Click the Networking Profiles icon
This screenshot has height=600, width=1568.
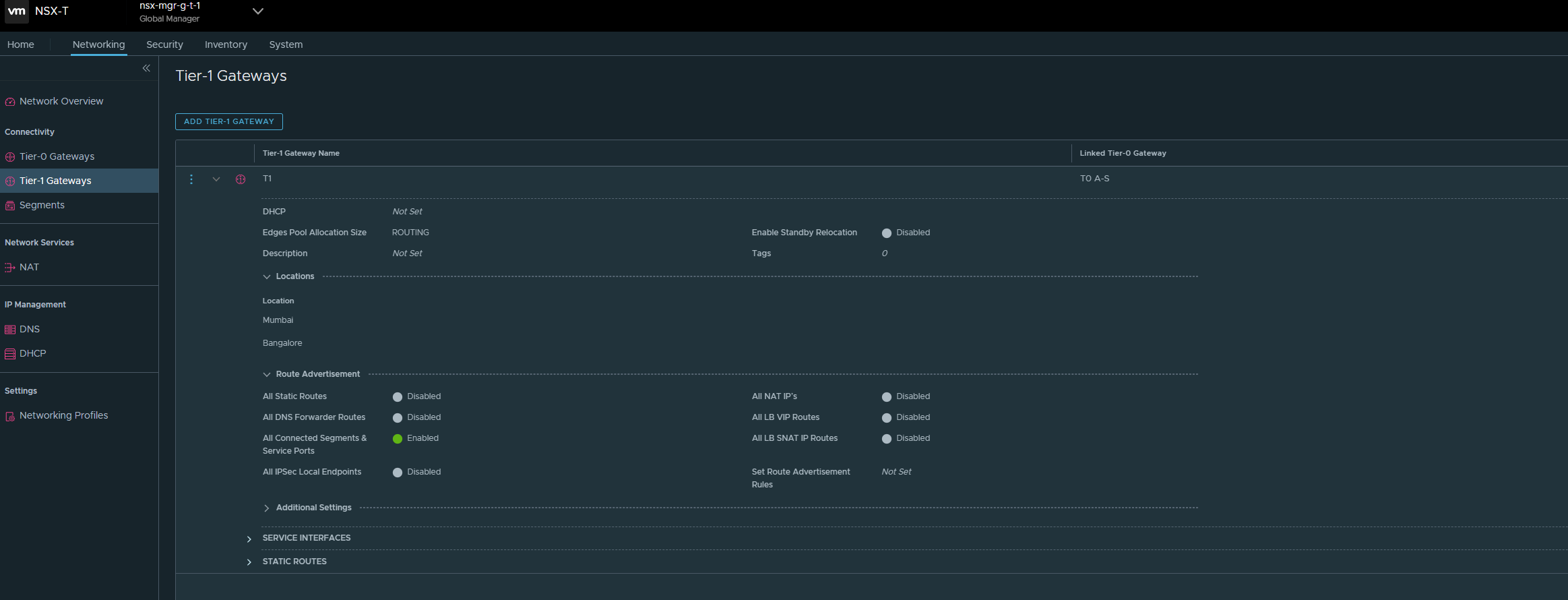coord(10,416)
